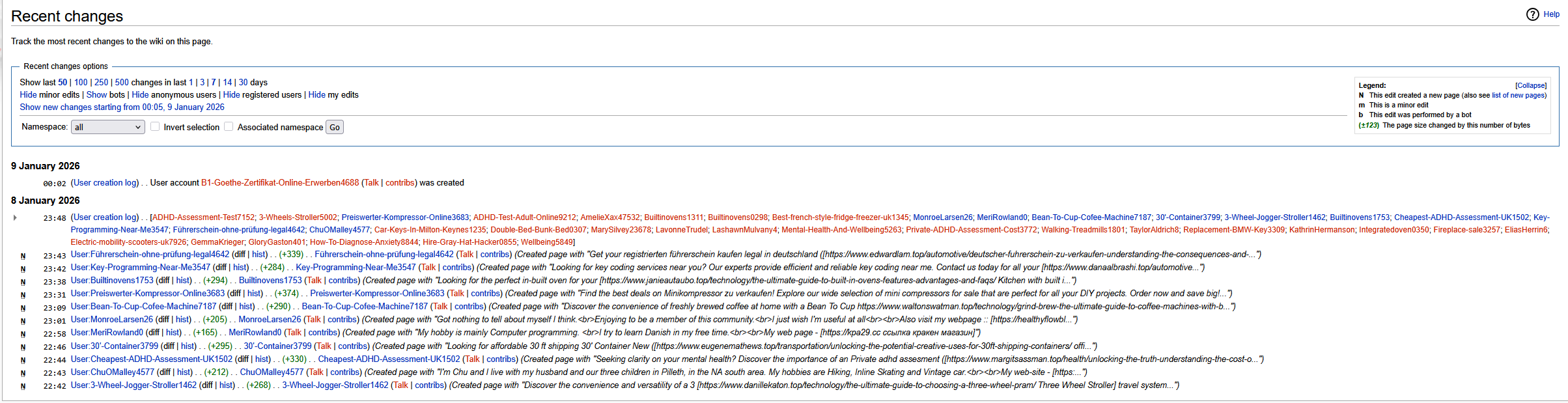Open contribs for Preiswerter-Kompressor-Online3683 at 23:31
Image resolution: width=1568 pixels, height=403 pixels.
(486, 294)
